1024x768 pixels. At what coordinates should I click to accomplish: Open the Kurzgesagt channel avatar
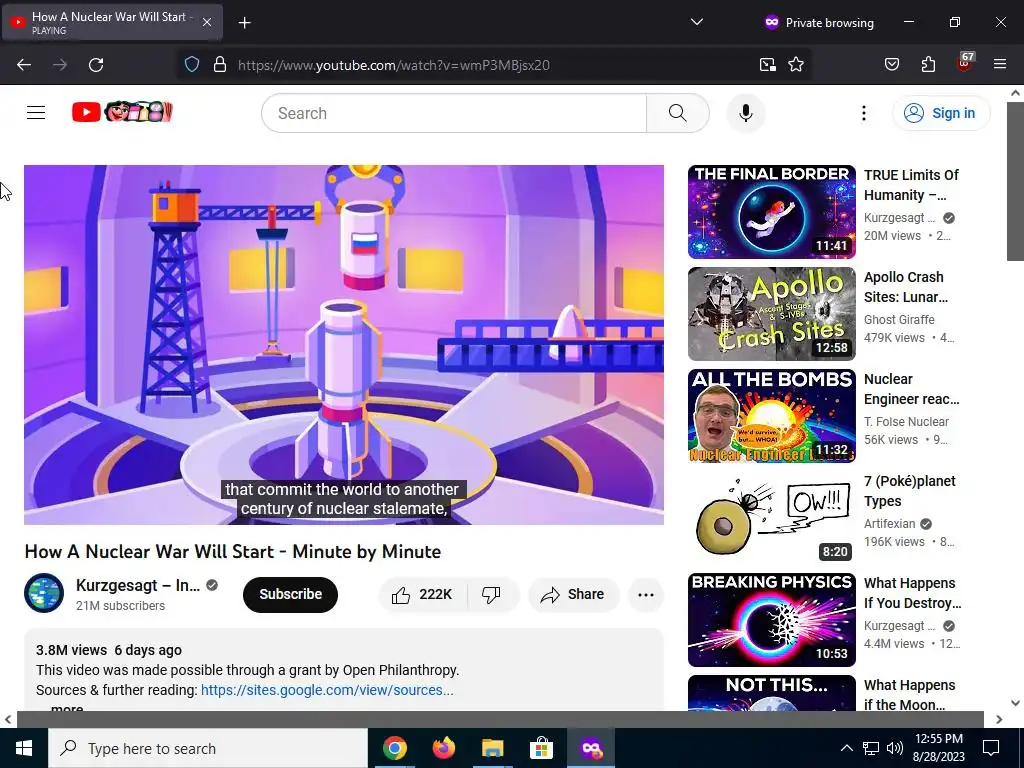44,593
